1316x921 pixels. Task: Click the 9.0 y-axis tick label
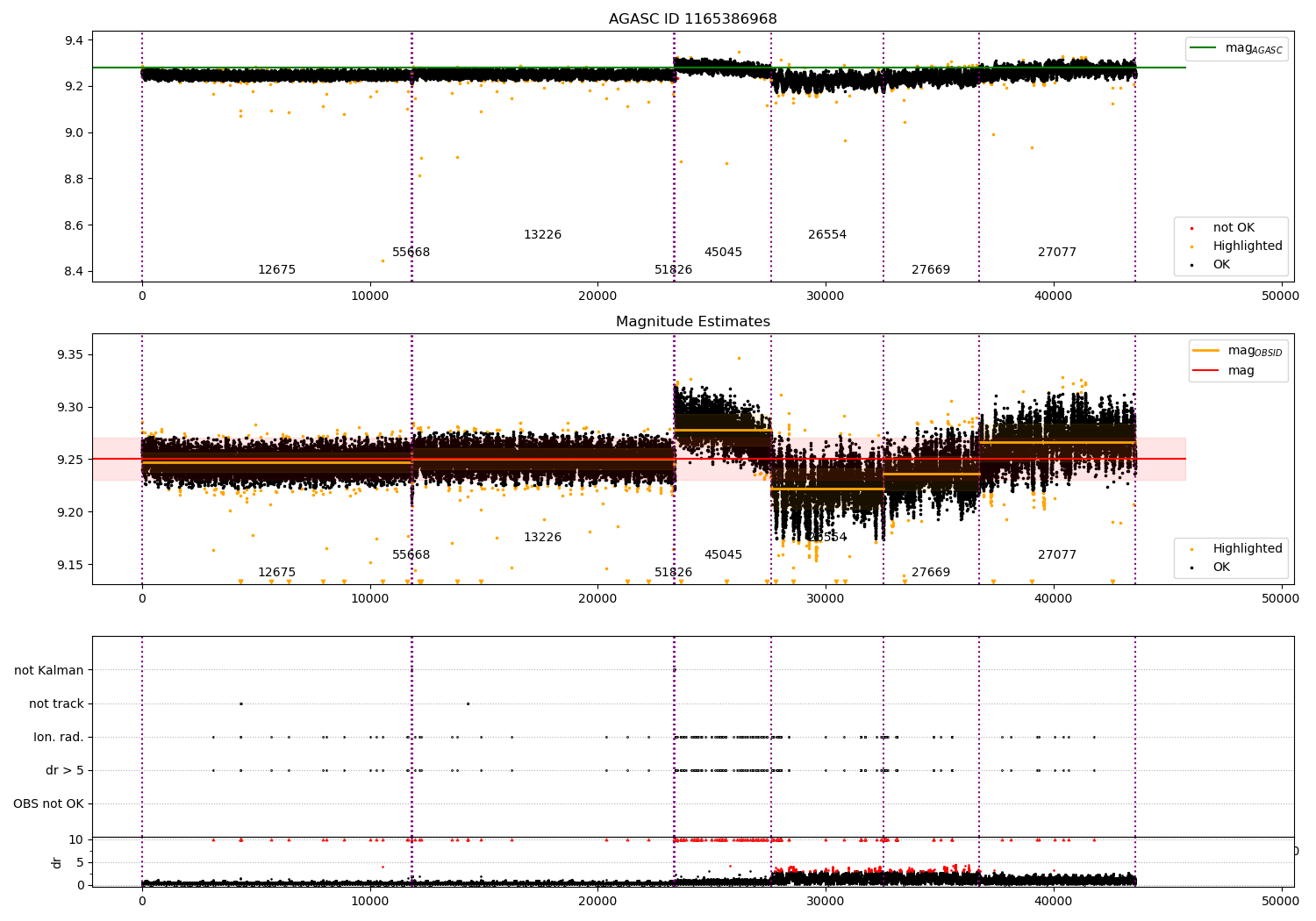[x=74, y=133]
